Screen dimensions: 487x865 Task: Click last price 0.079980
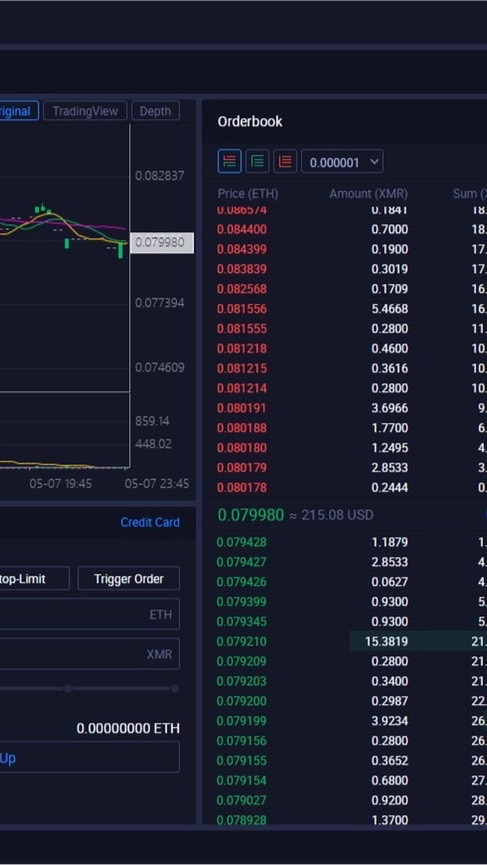tap(251, 515)
